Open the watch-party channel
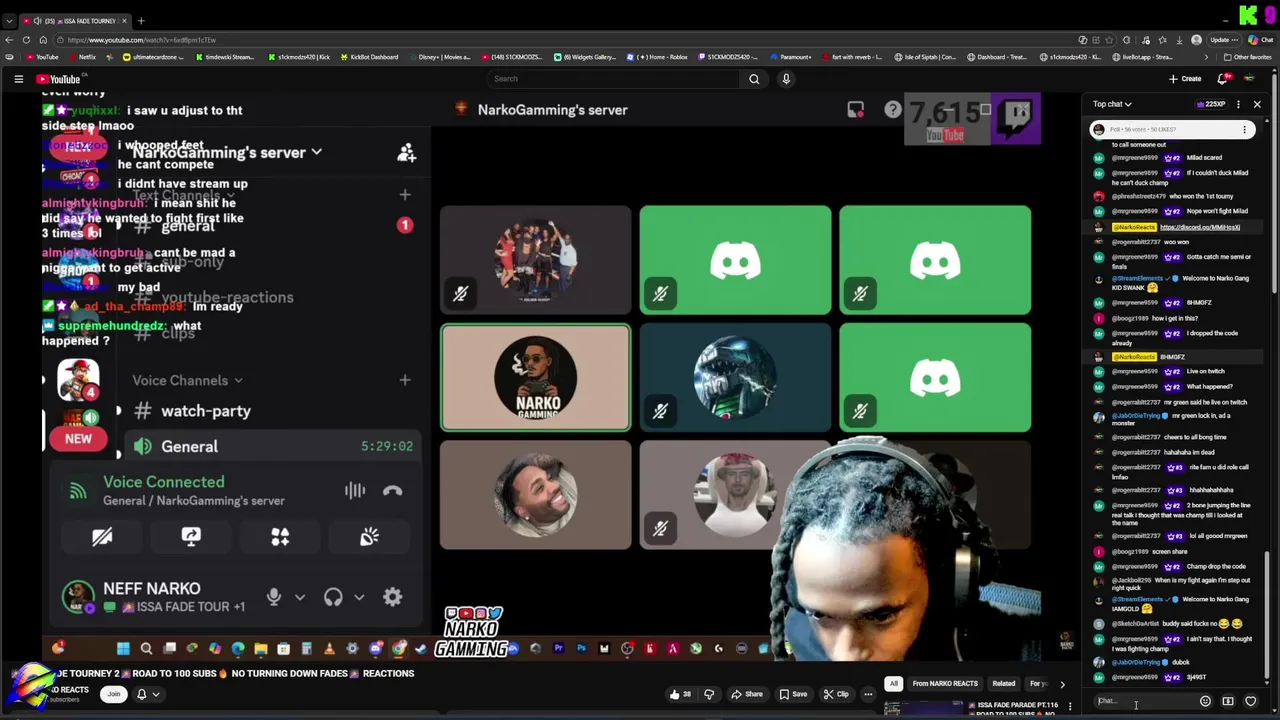 coord(192,411)
